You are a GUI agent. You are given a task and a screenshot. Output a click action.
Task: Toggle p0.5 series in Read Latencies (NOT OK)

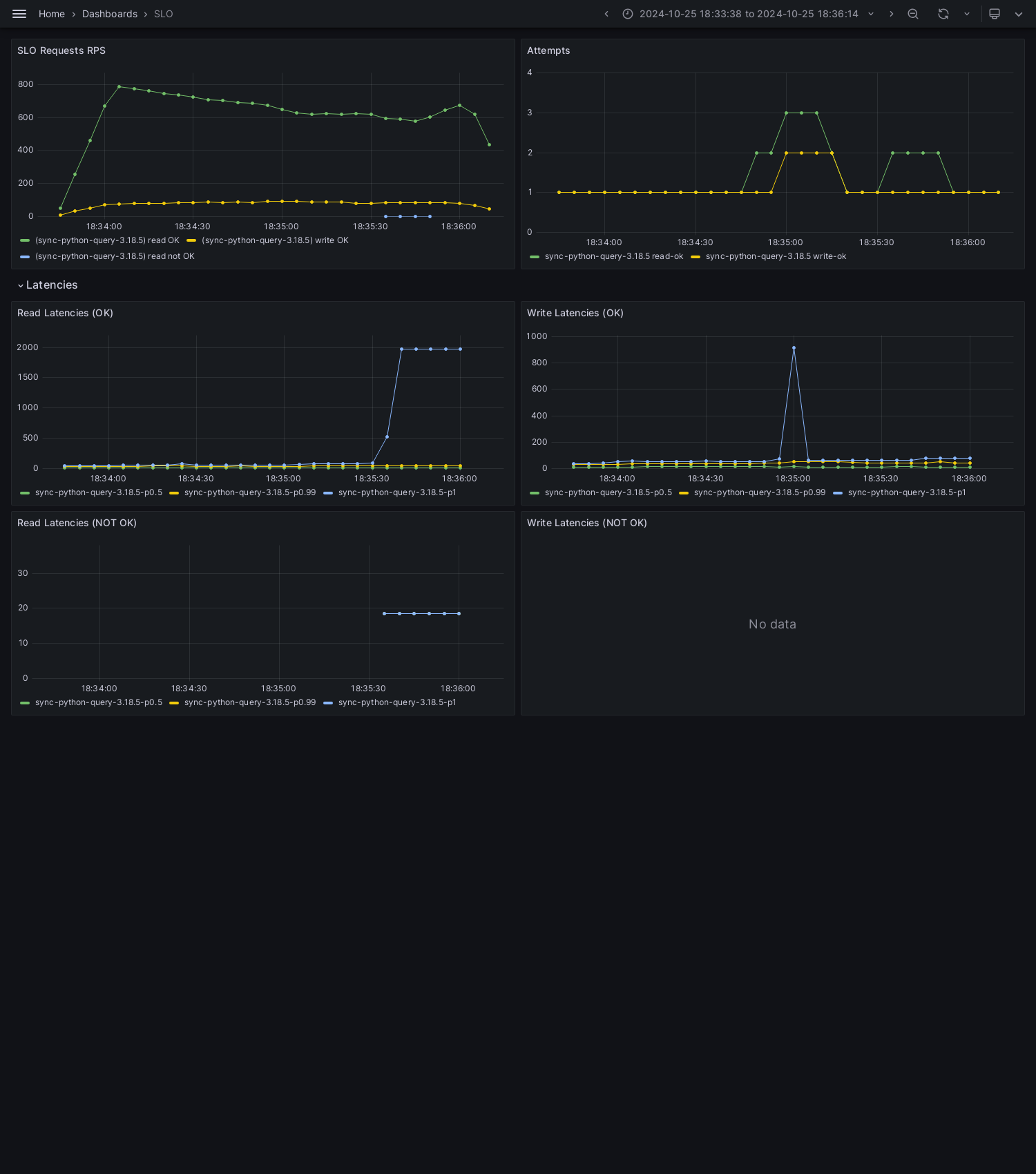99,702
